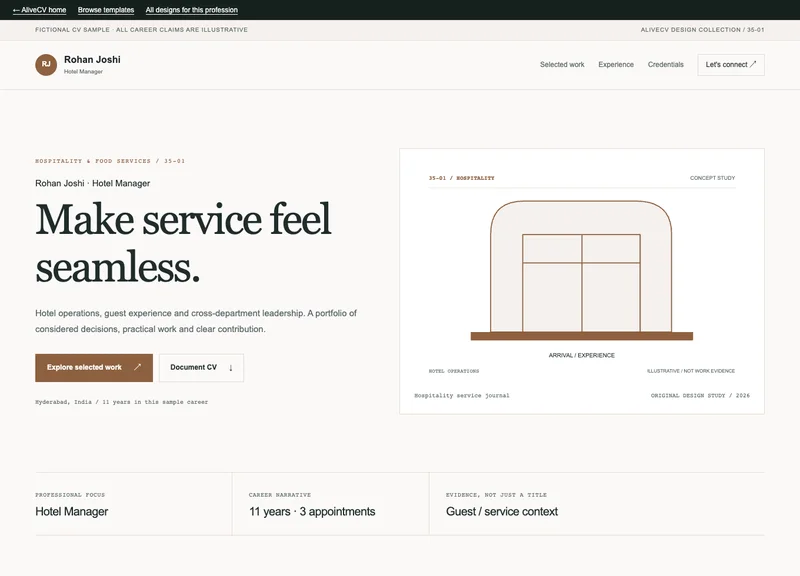Viewport: 800px width, 576px height.
Task: Open All designs for this profession
Action: point(191,10)
